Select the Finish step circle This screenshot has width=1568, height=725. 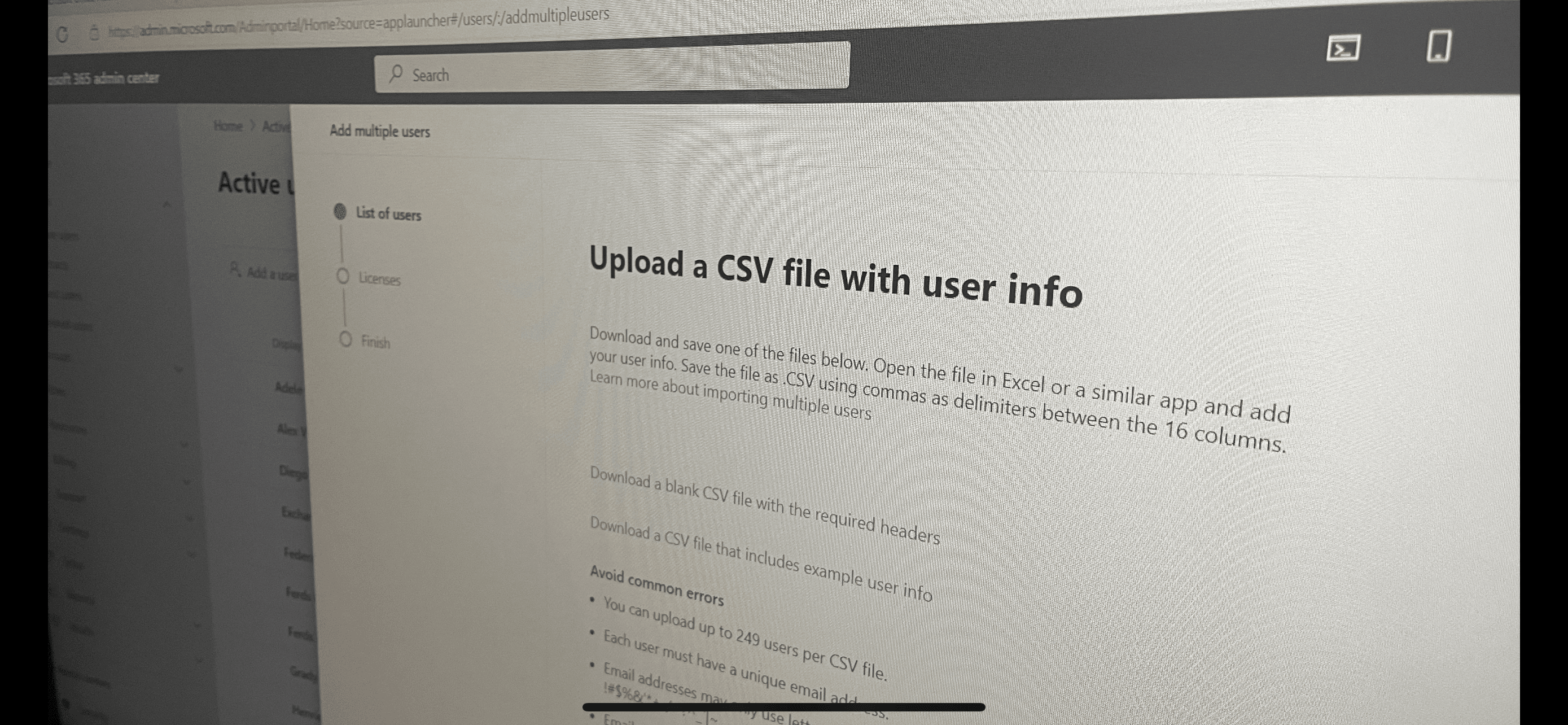point(345,339)
